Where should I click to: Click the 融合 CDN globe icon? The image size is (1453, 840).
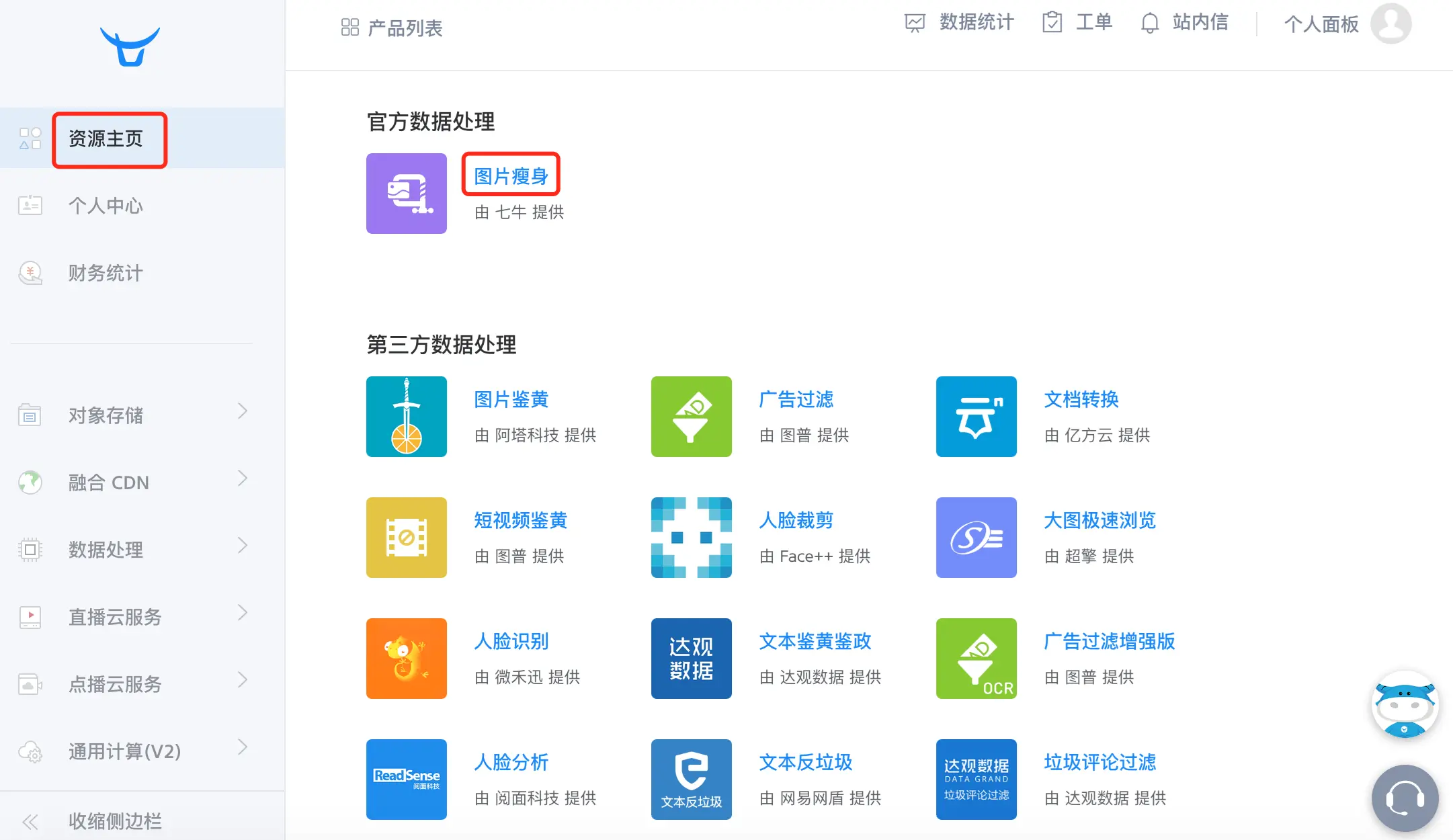[30, 482]
